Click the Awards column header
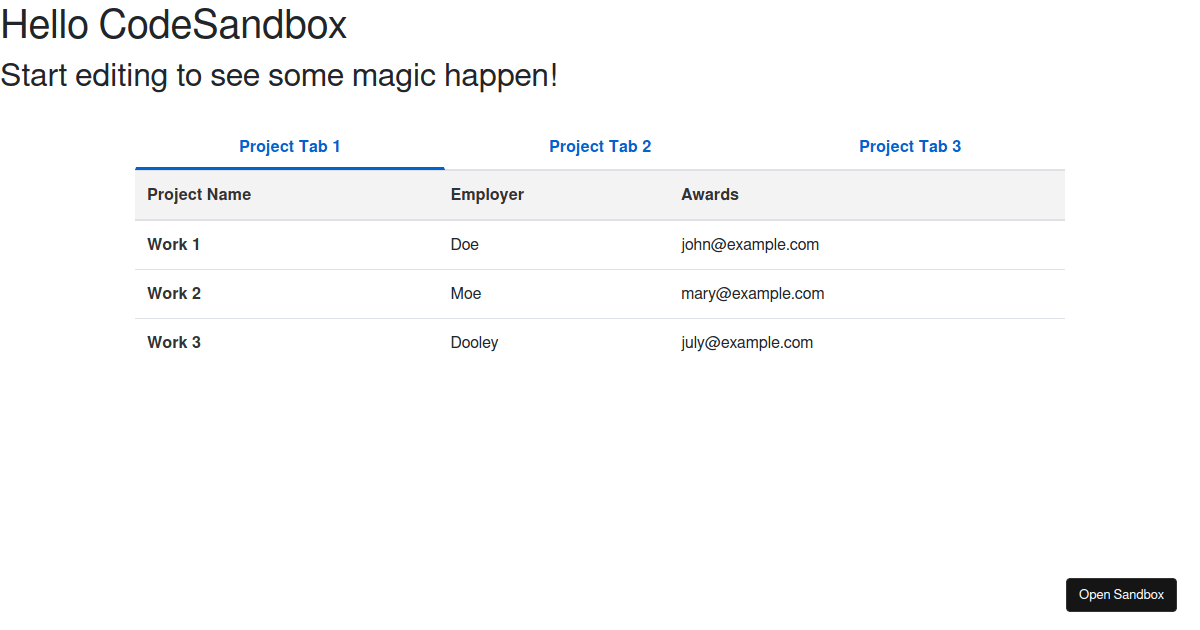The height and width of the screenshot is (630, 1200). pos(710,194)
